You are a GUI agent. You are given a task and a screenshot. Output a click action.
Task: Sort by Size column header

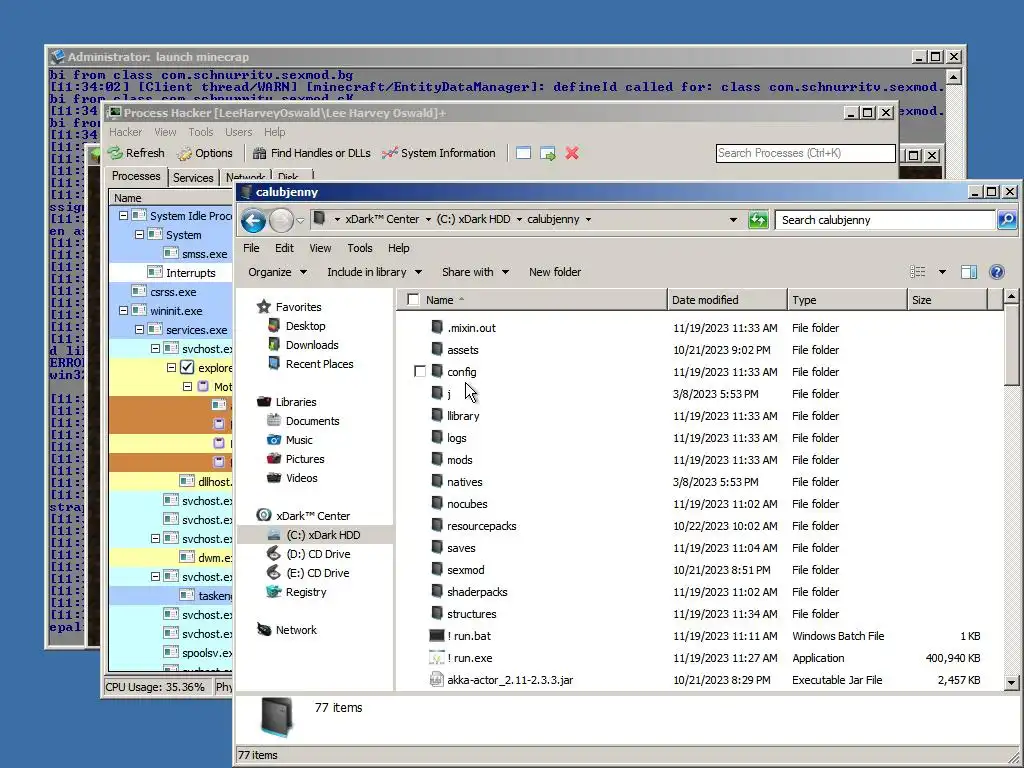947,300
